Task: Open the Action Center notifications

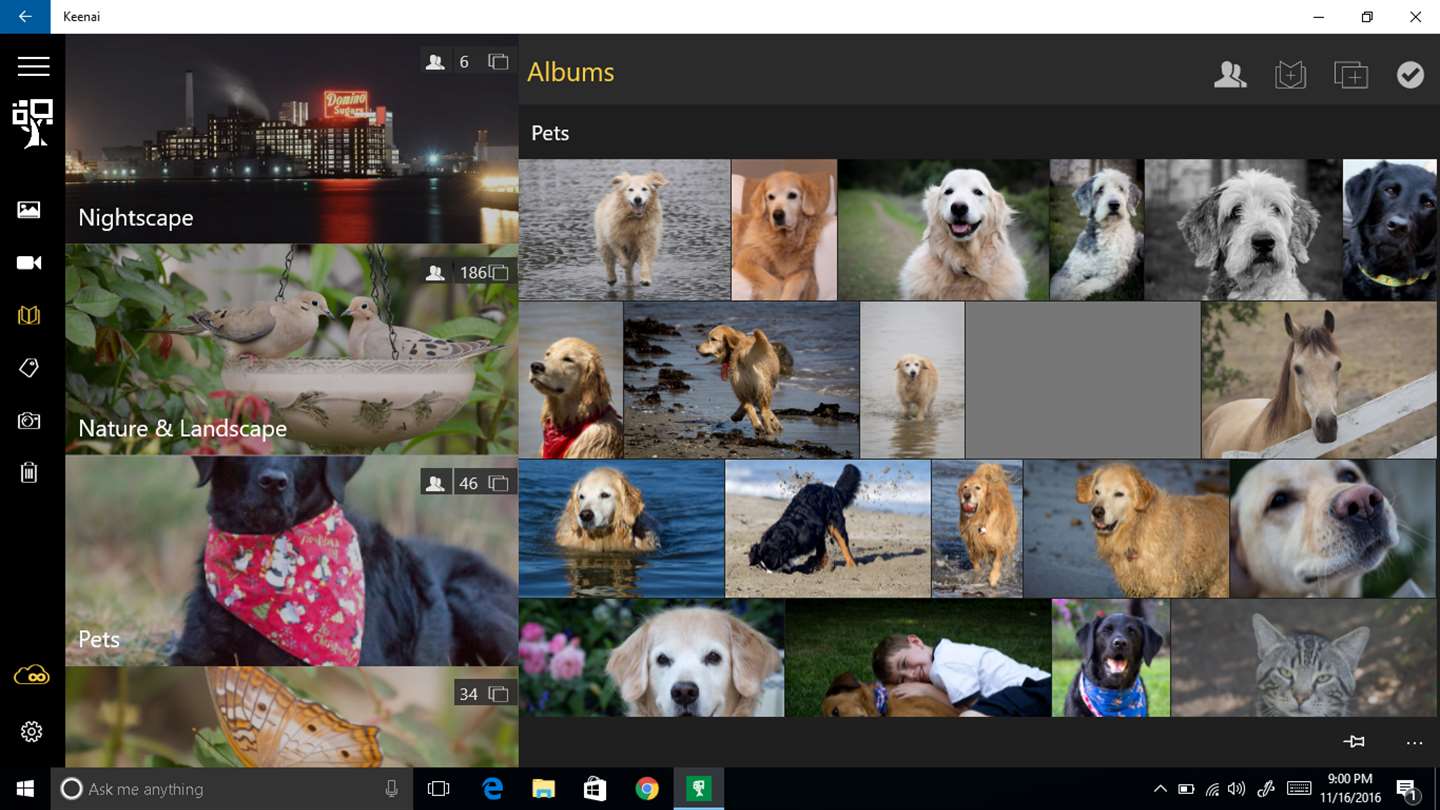Action: click(x=1406, y=789)
